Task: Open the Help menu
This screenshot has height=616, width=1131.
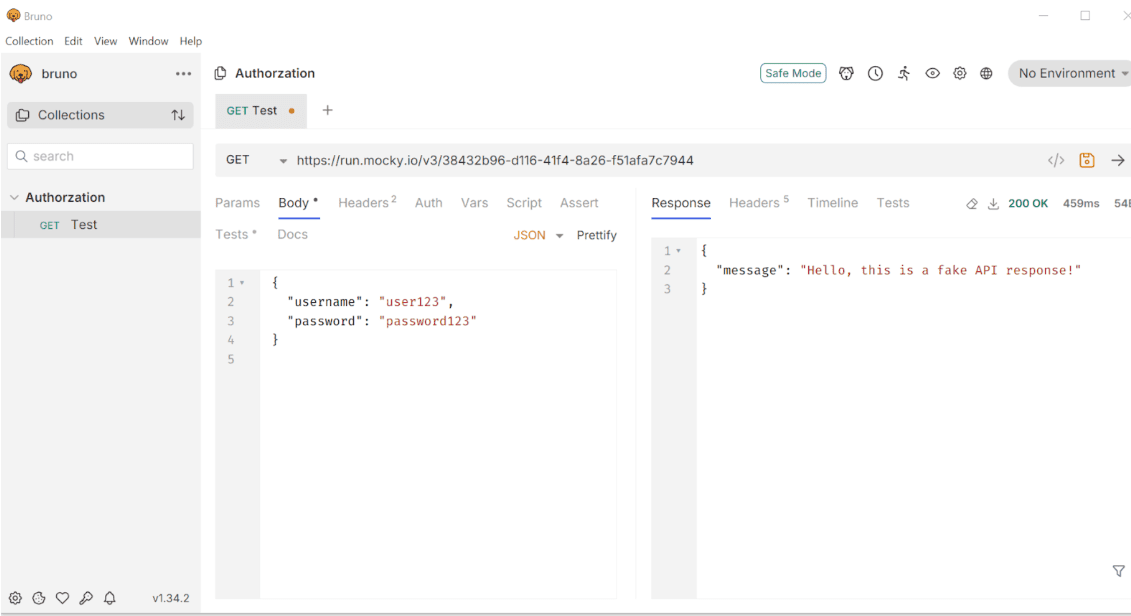Action: pos(190,41)
